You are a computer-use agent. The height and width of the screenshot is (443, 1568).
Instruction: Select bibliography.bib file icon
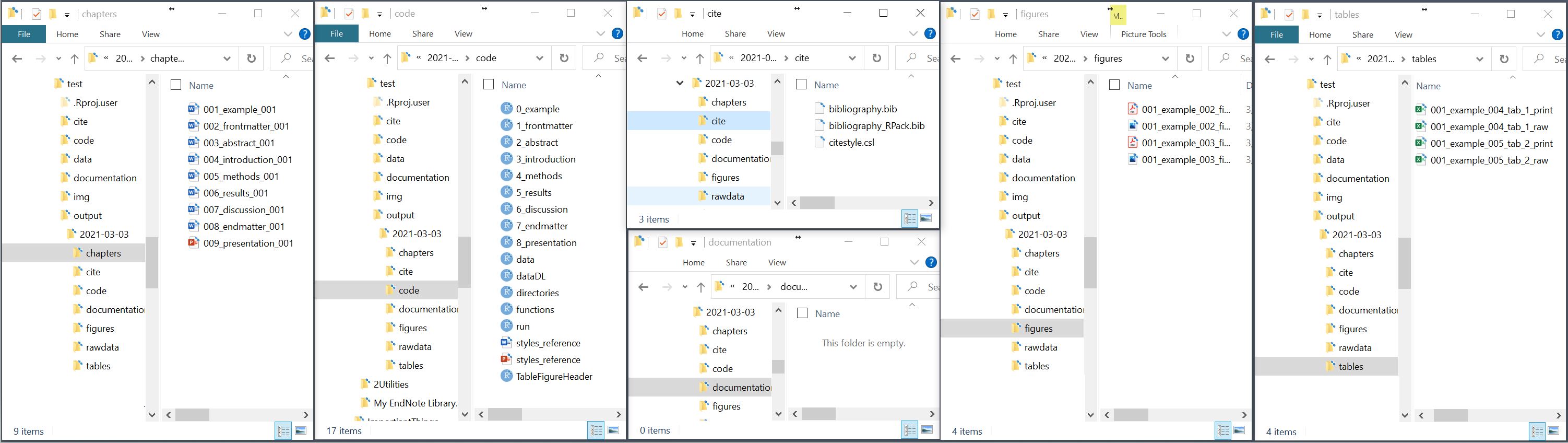point(819,109)
